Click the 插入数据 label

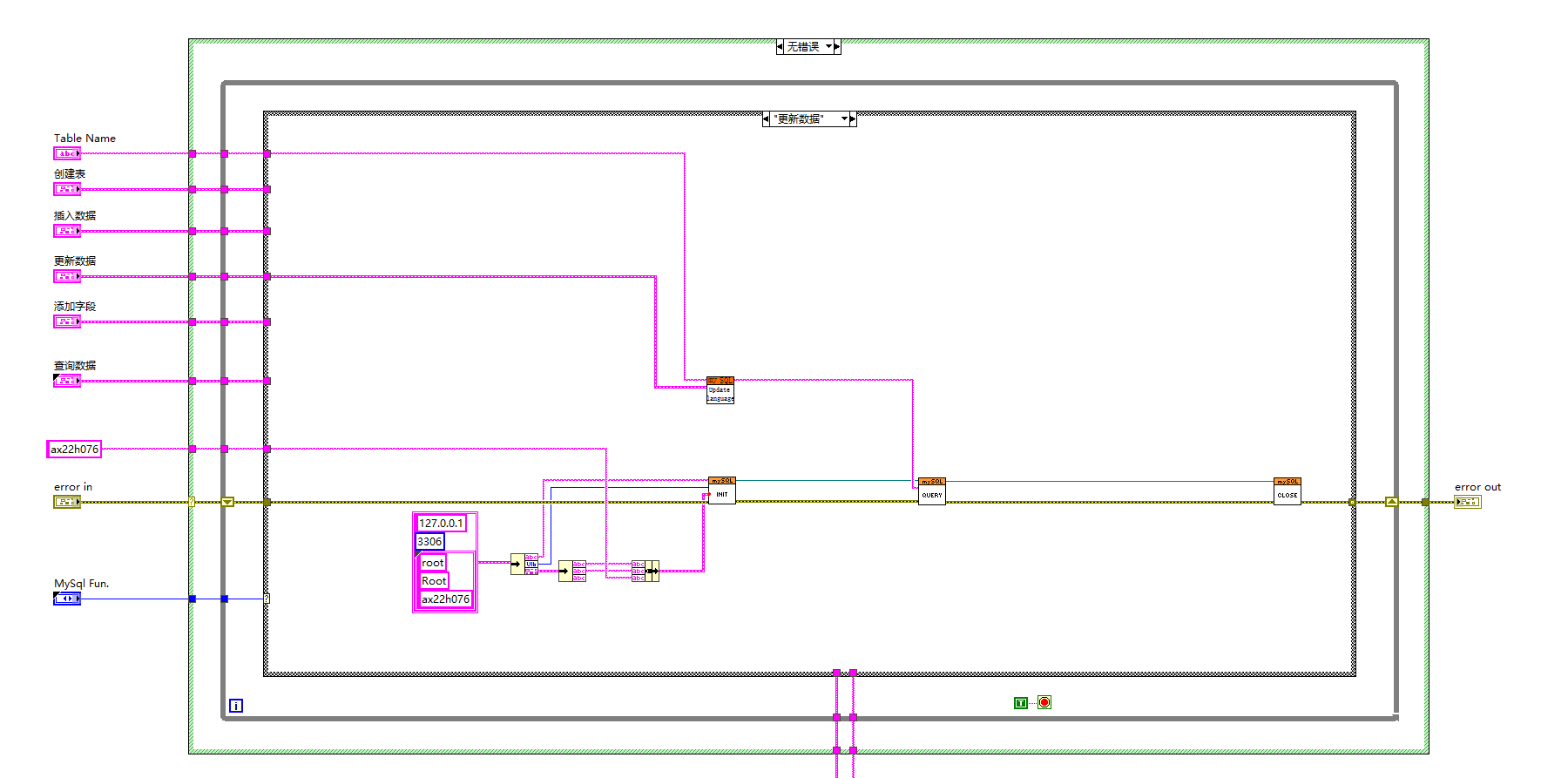pos(75,216)
